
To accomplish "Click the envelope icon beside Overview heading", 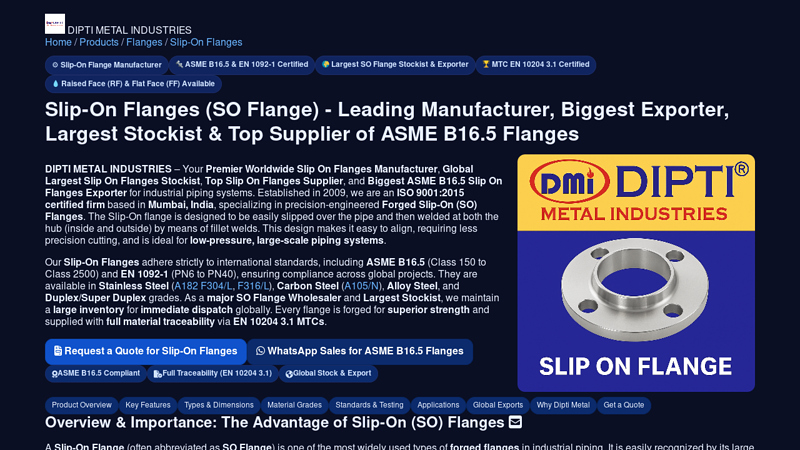I will 515,422.
